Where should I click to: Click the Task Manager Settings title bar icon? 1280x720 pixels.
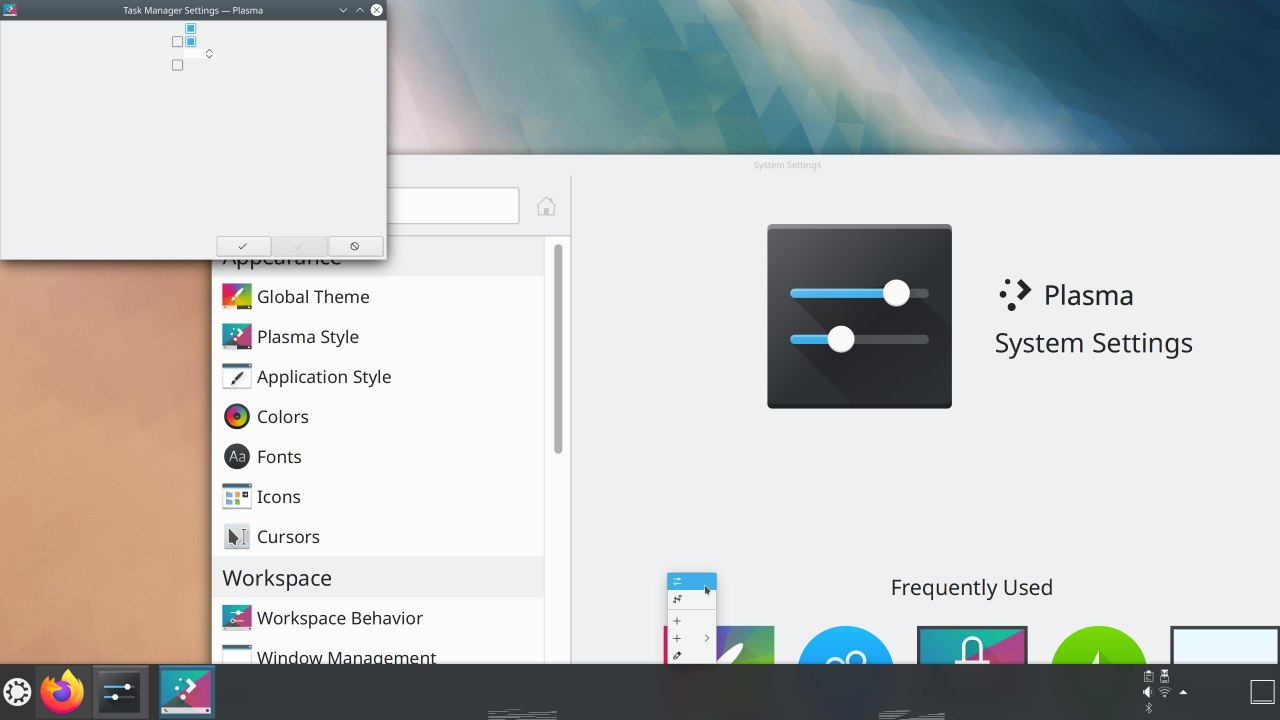click(x=11, y=10)
